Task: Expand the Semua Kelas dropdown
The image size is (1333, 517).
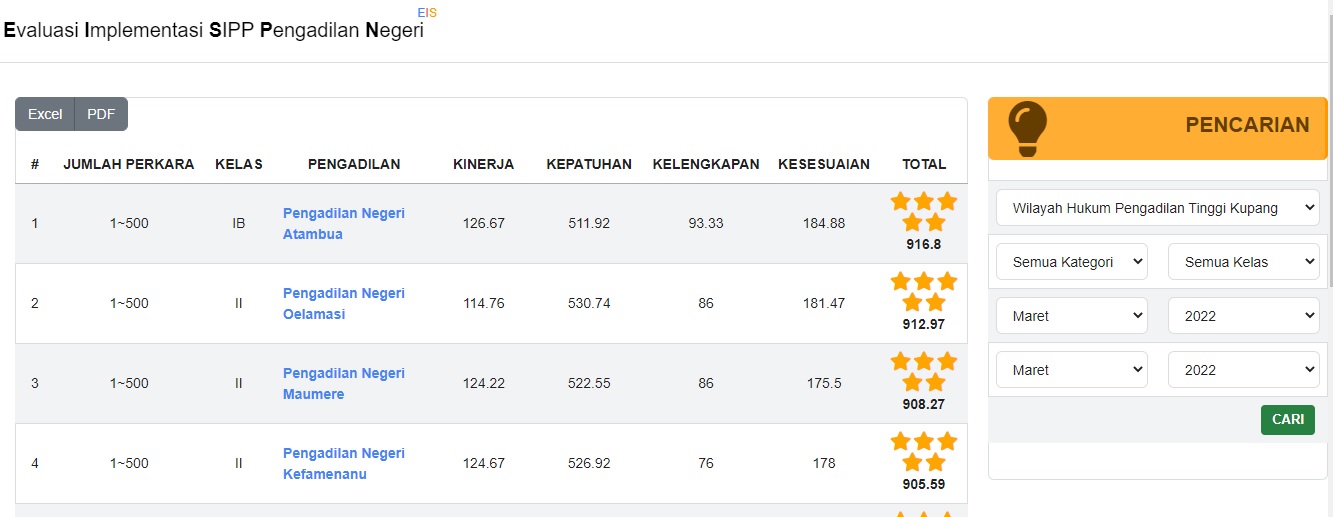Action: [x=1244, y=262]
